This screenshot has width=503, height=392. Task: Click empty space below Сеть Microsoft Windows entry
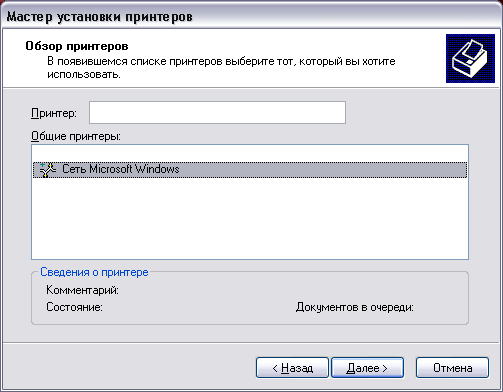pos(250,217)
